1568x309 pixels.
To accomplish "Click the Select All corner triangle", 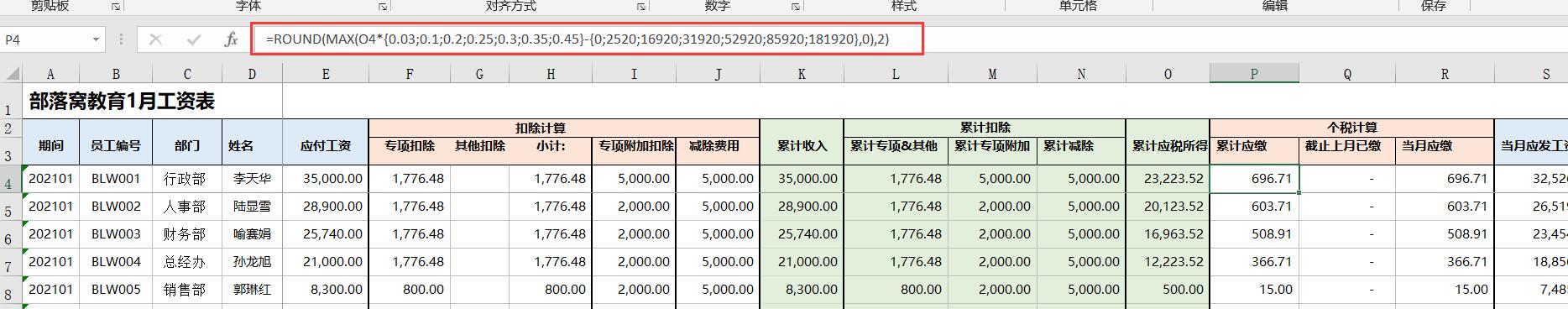I will (x=12, y=74).
